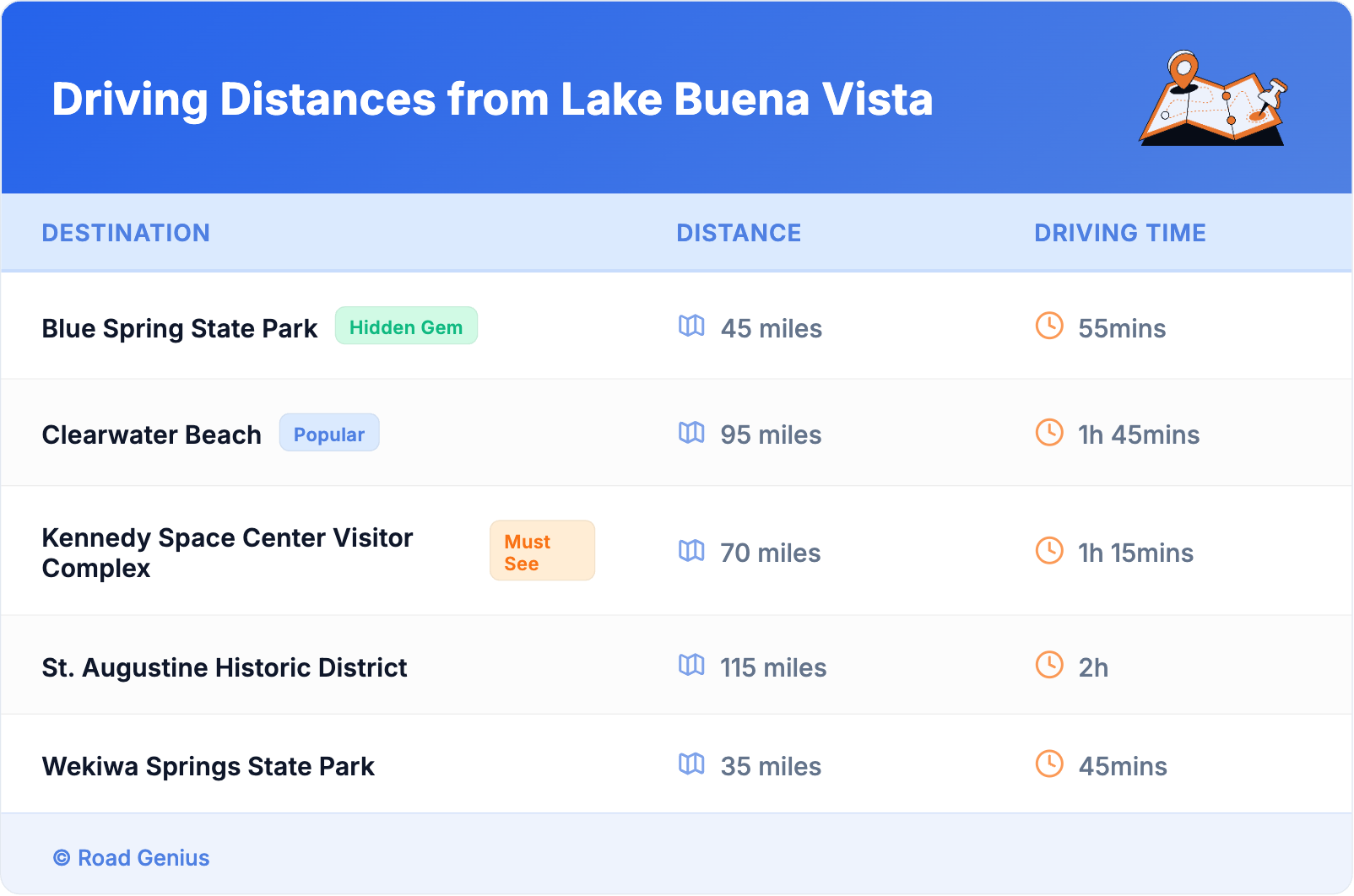Click the map icon beside 45 miles

(x=691, y=326)
